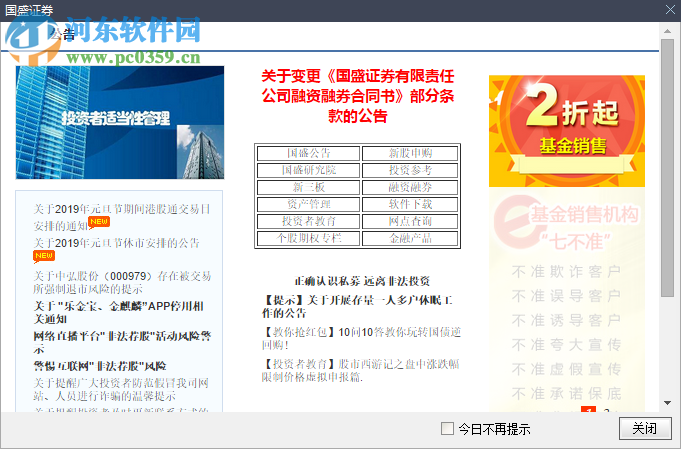The height and width of the screenshot is (449, 681).
Task: Open the 投资者适当性管理 banner image
Action: [x=120, y=122]
